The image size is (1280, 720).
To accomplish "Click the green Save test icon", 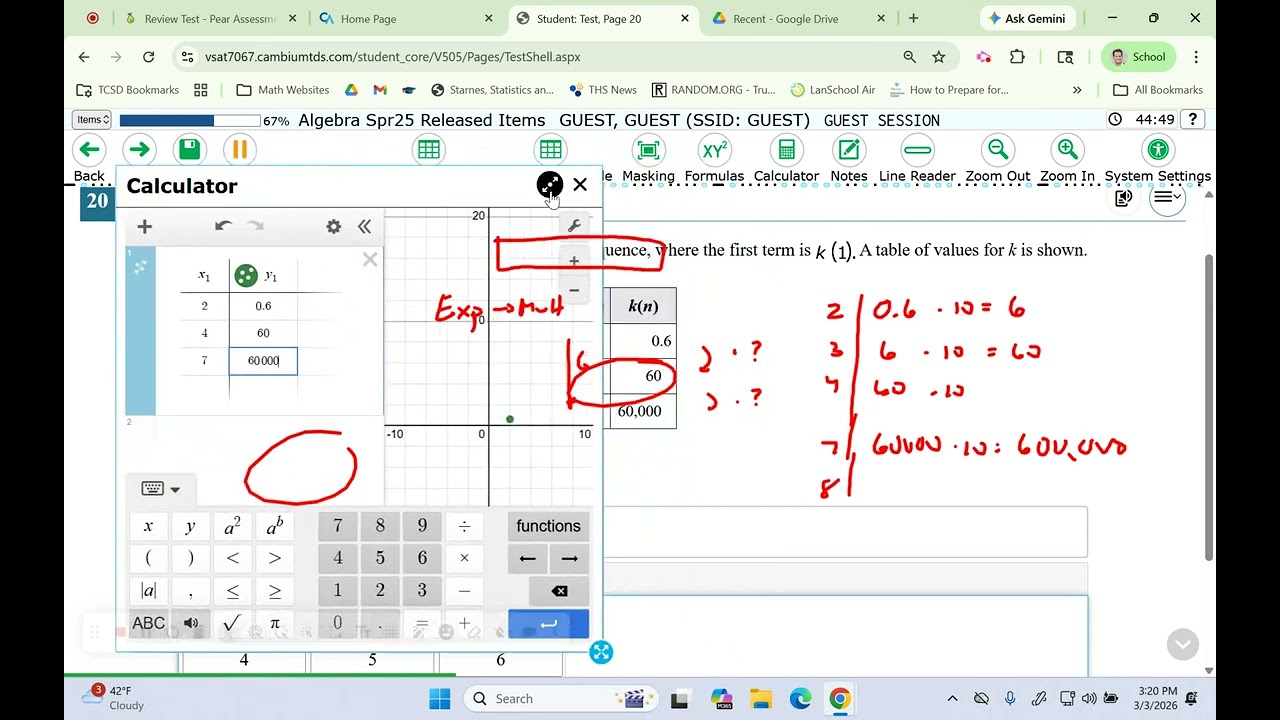I will tap(189, 150).
